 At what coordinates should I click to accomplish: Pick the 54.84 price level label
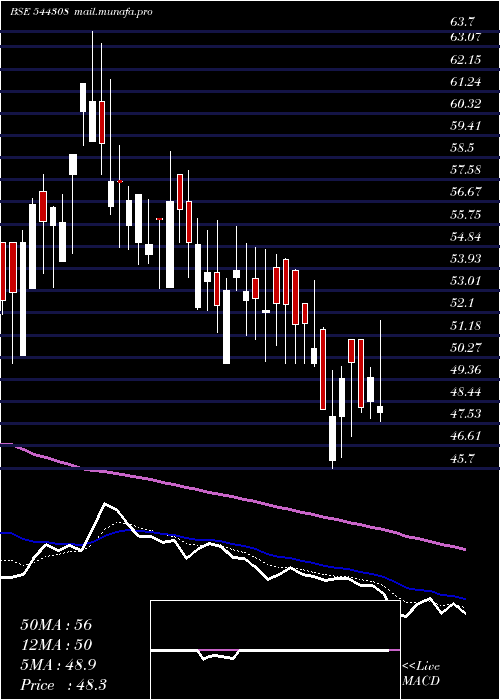point(466,236)
